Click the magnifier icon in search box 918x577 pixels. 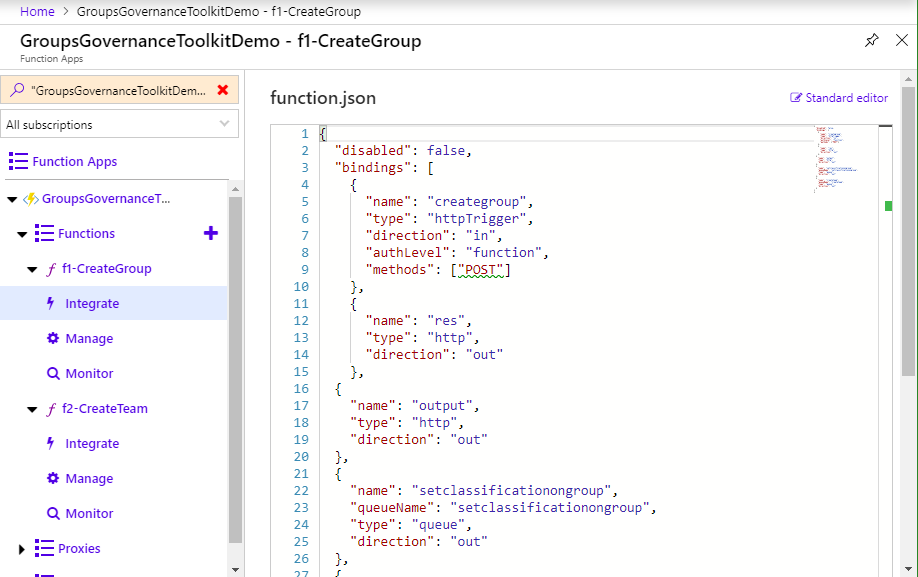16,90
